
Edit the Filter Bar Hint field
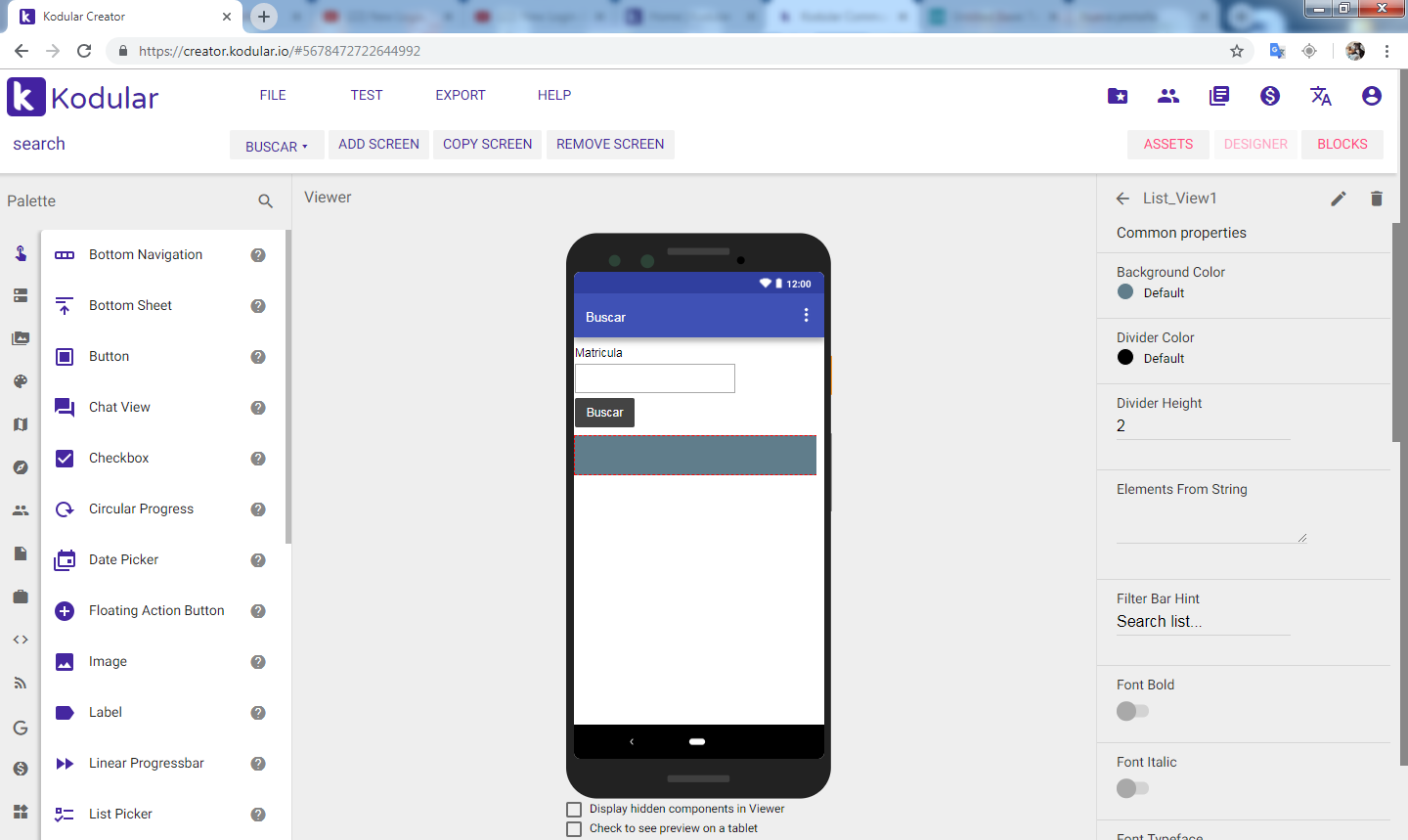tap(1204, 622)
